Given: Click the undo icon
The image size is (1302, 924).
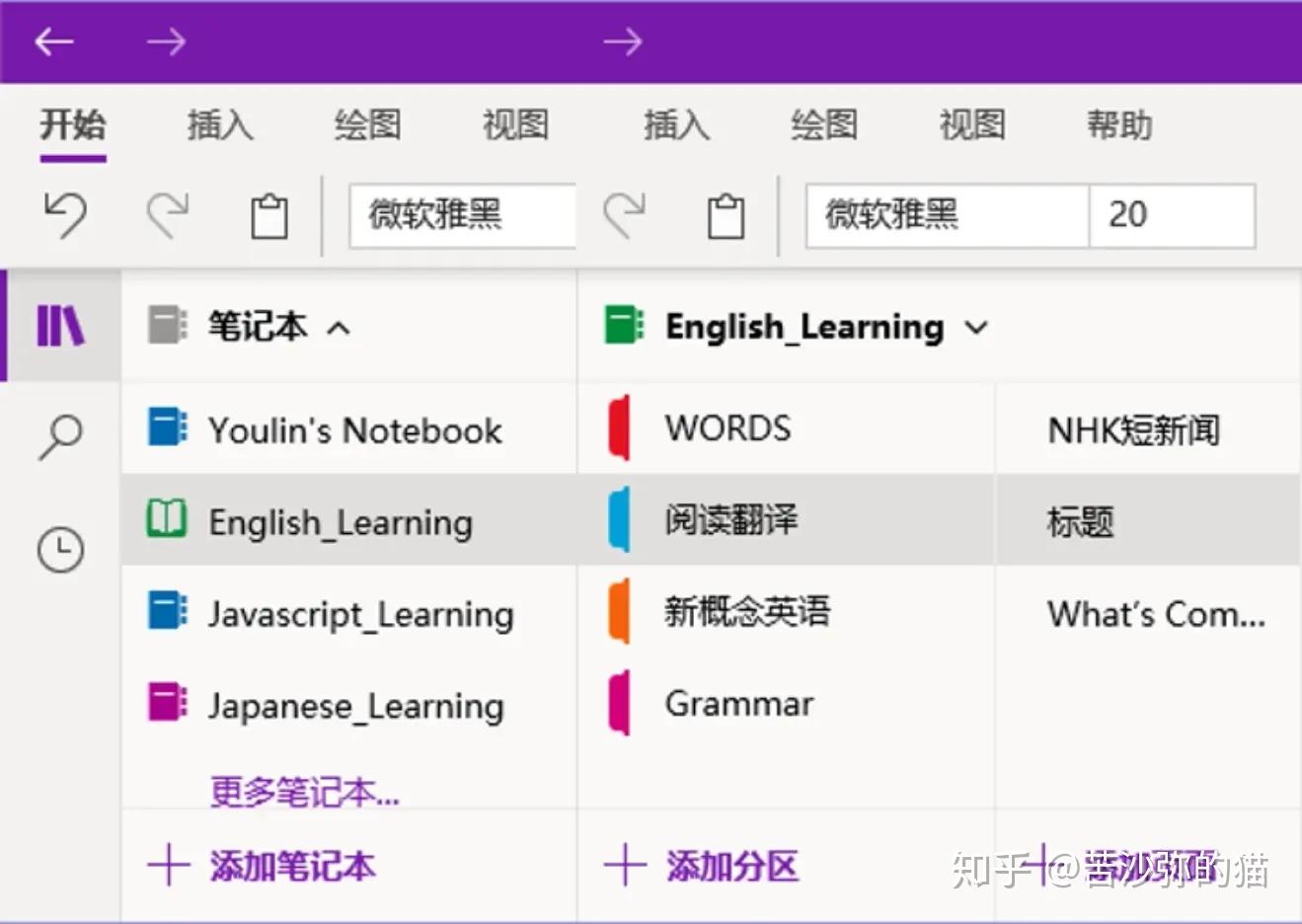Looking at the screenshot, I should click(66, 214).
